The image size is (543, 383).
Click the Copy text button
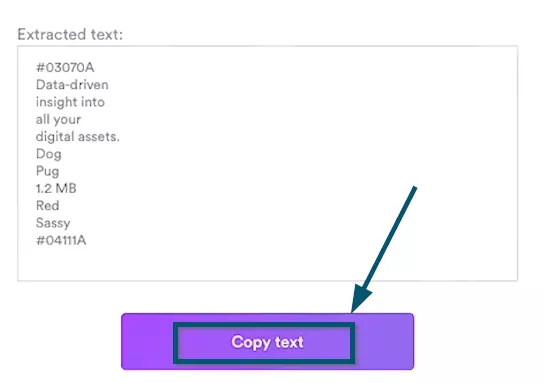(267, 342)
